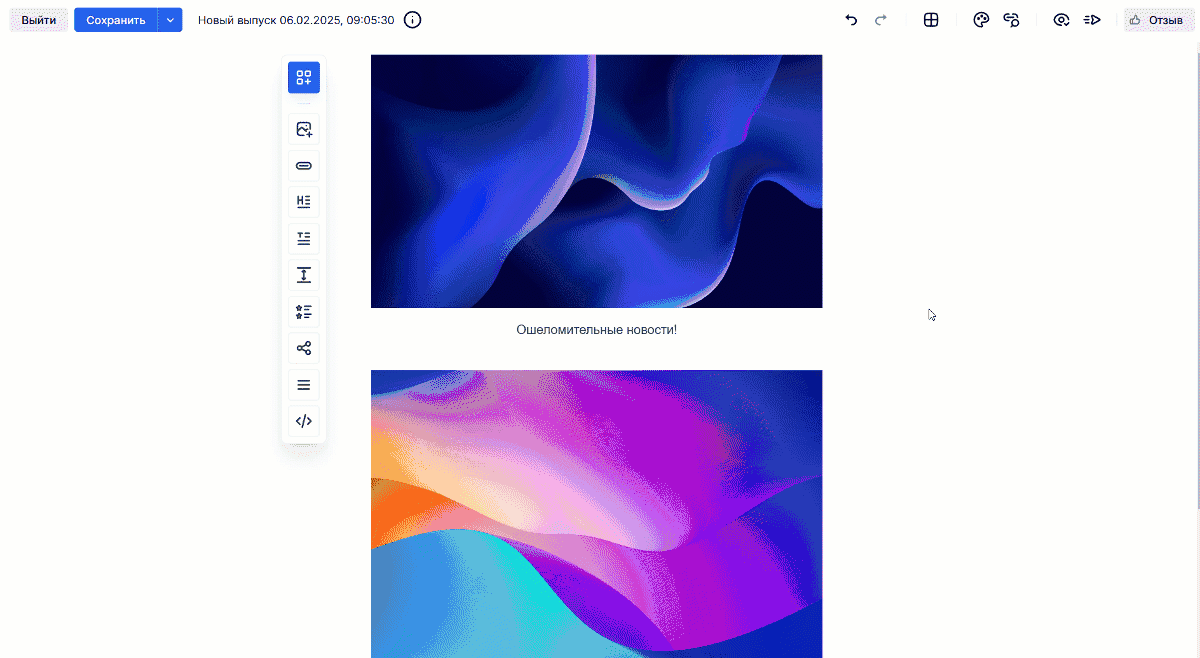Viewport: 1200px width, 658px height.
Task: Undo the last action
Action: 851,20
